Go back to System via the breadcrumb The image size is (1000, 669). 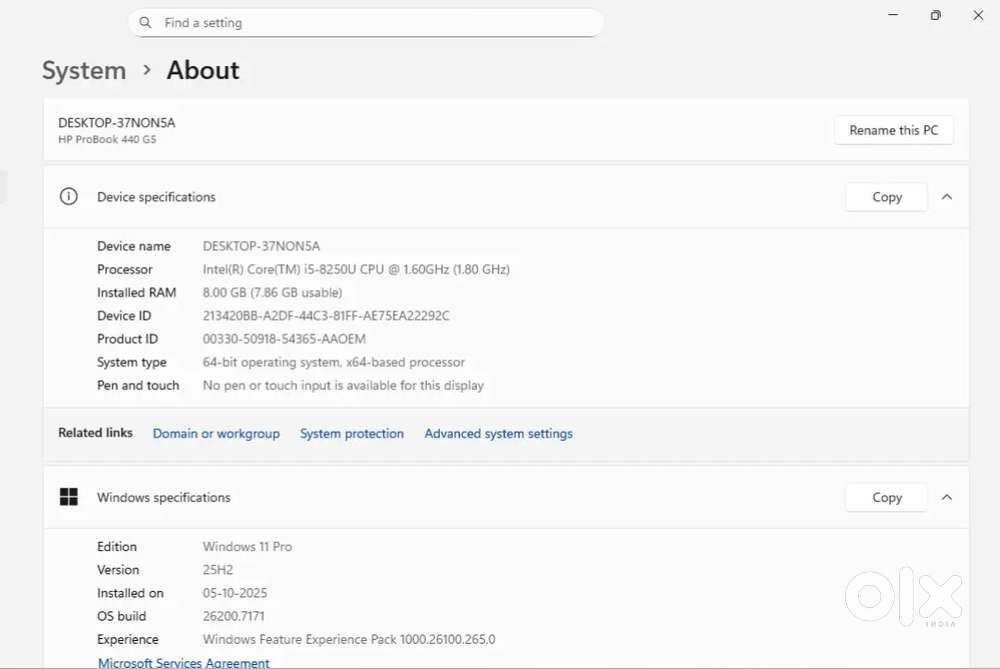(x=84, y=71)
